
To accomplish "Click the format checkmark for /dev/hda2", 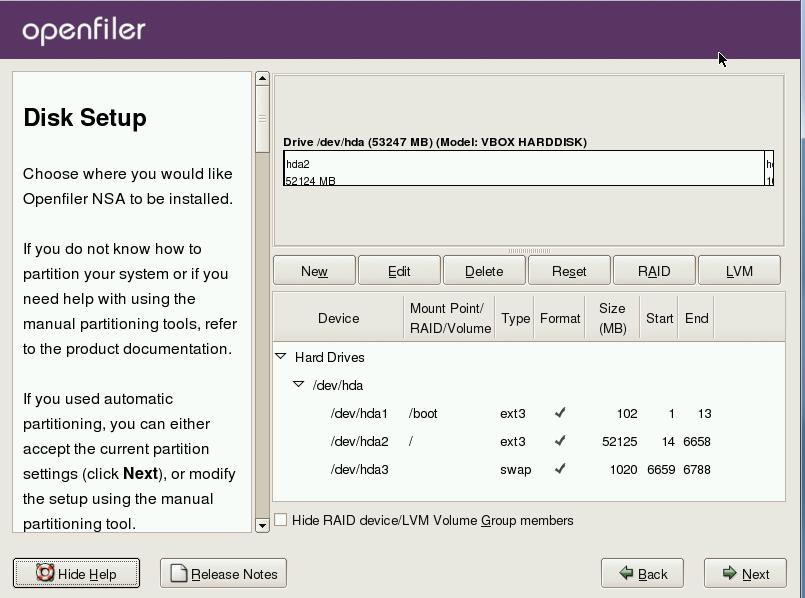I will [560, 441].
